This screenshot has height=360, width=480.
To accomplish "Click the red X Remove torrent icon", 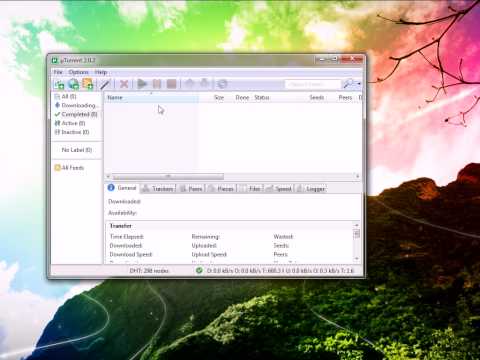I will tap(124, 84).
